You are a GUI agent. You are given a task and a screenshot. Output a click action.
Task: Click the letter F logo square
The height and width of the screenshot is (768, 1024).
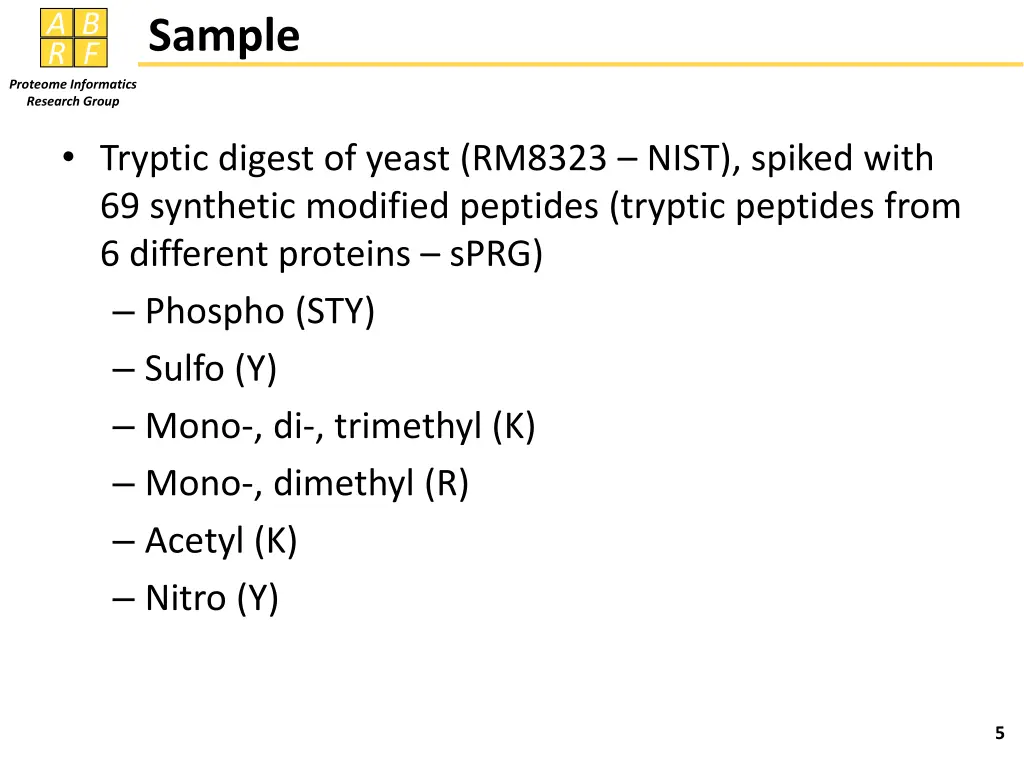91,53
